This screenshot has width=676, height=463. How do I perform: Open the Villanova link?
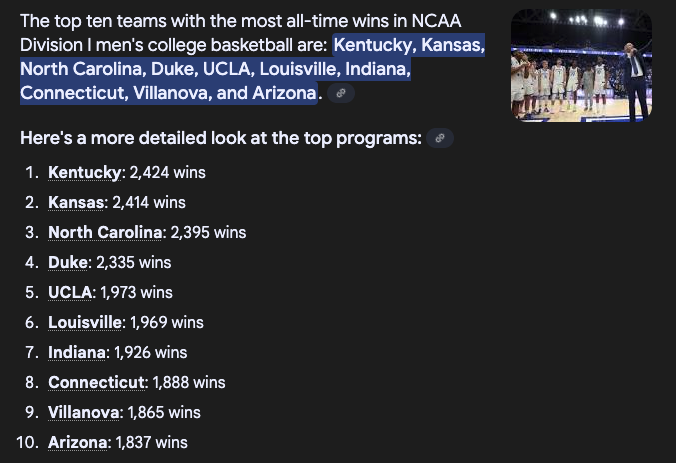[84, 412]
